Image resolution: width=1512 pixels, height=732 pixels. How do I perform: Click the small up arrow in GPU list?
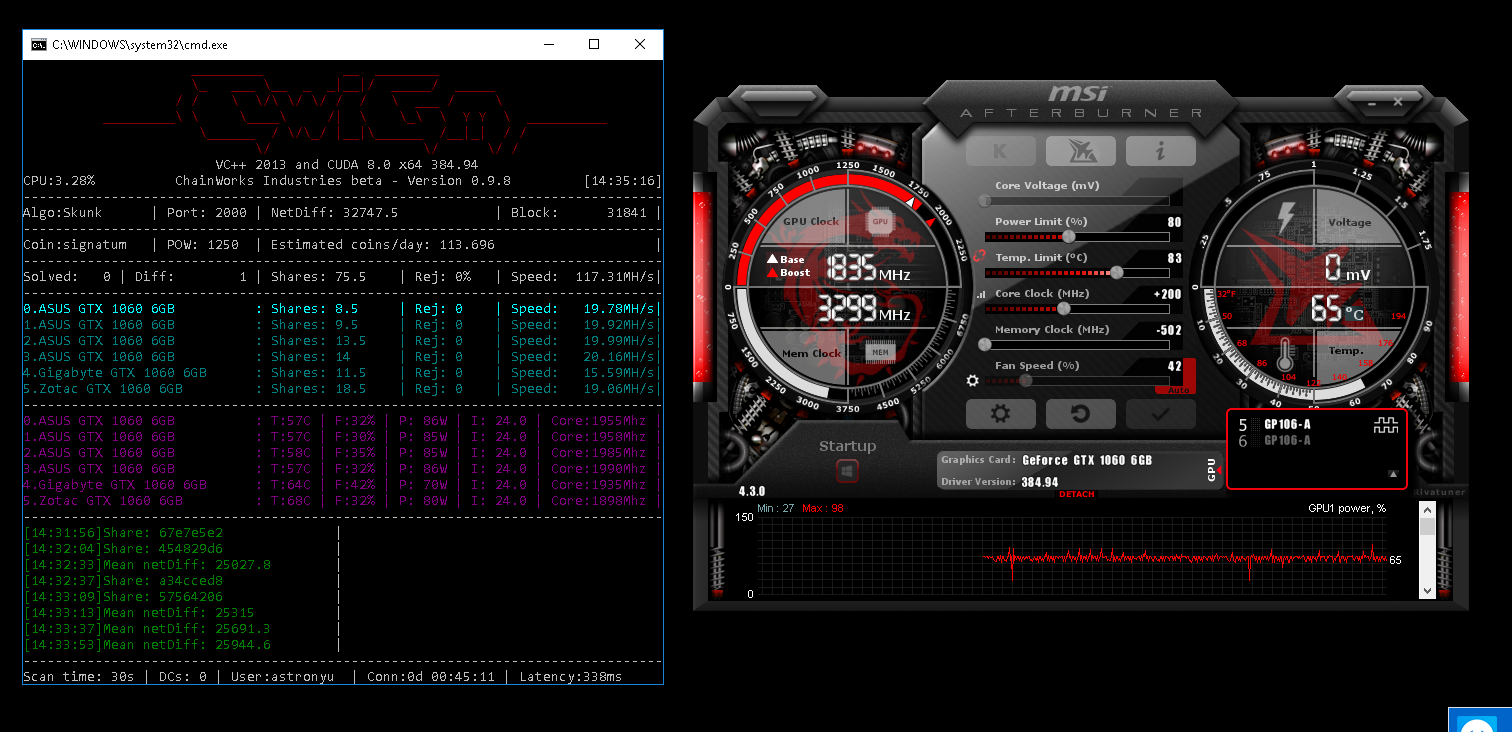point(1392,474)
